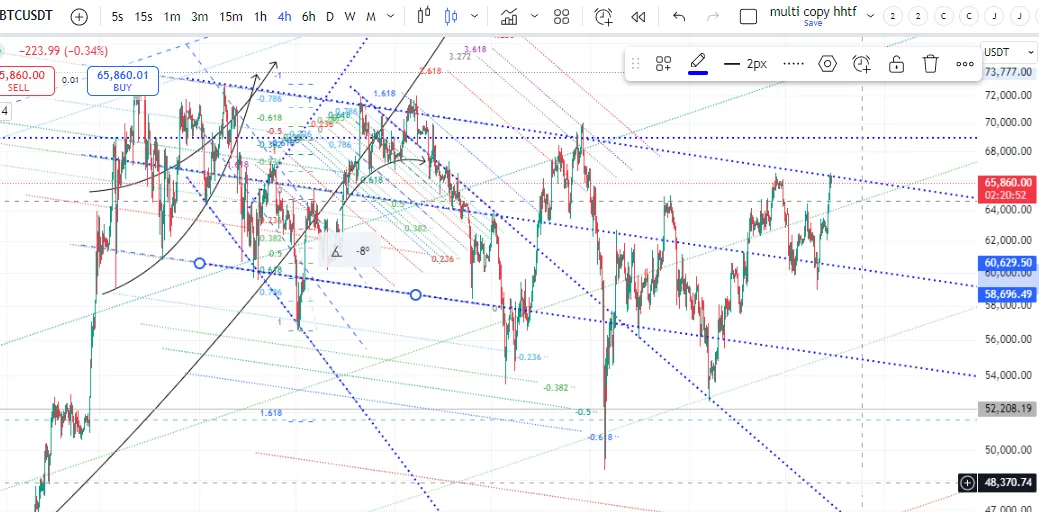Image resolution: width=1039 pixels, height=512 pixels.
Task: Undo the last chart action
Action: (680, 17)
